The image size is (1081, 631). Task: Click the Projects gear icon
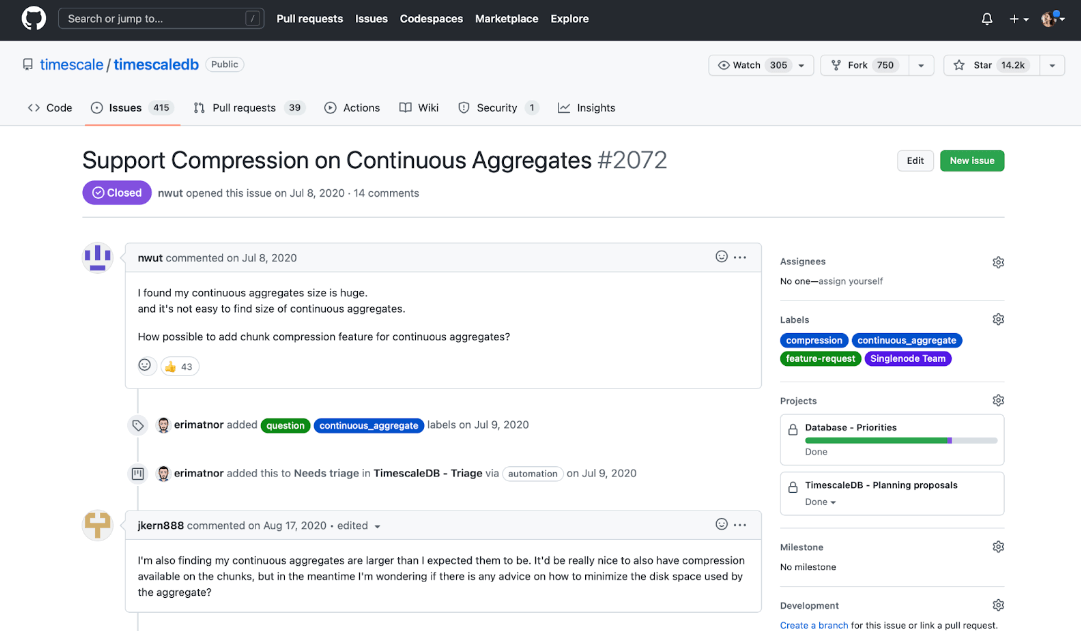point(997,401)
